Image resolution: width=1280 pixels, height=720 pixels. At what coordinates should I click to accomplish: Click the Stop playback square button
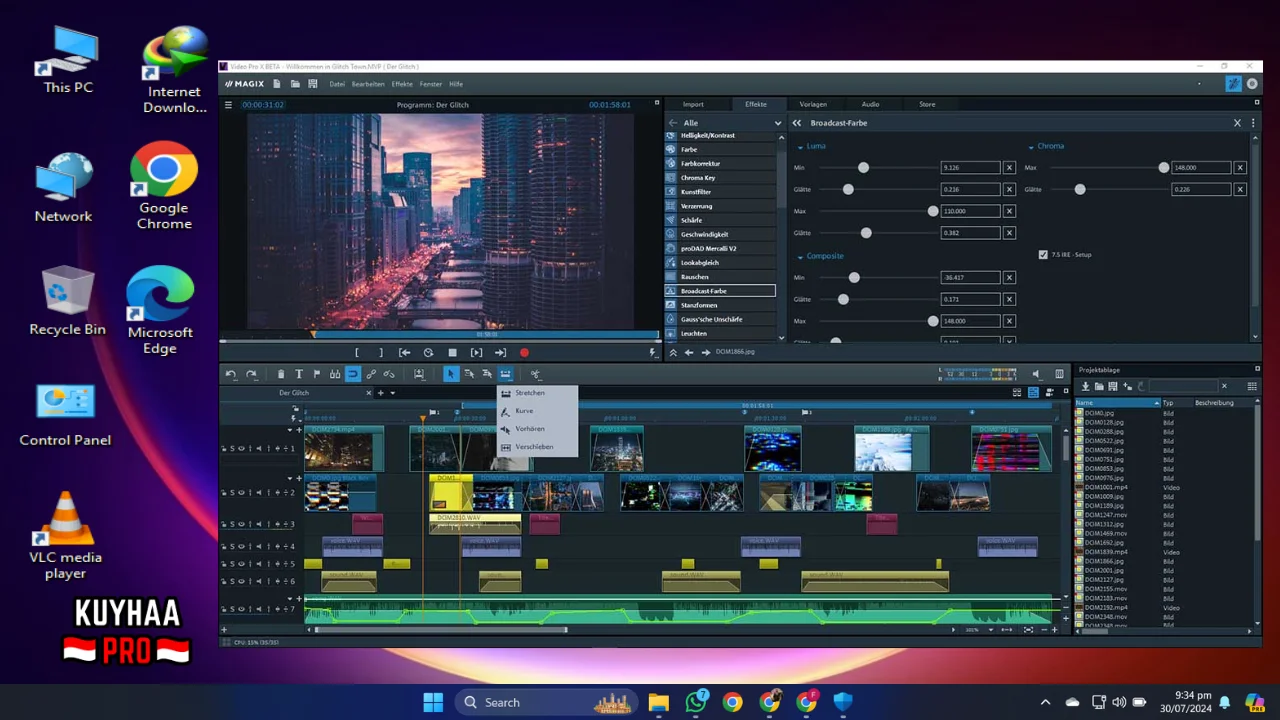[x=452, y=352]
